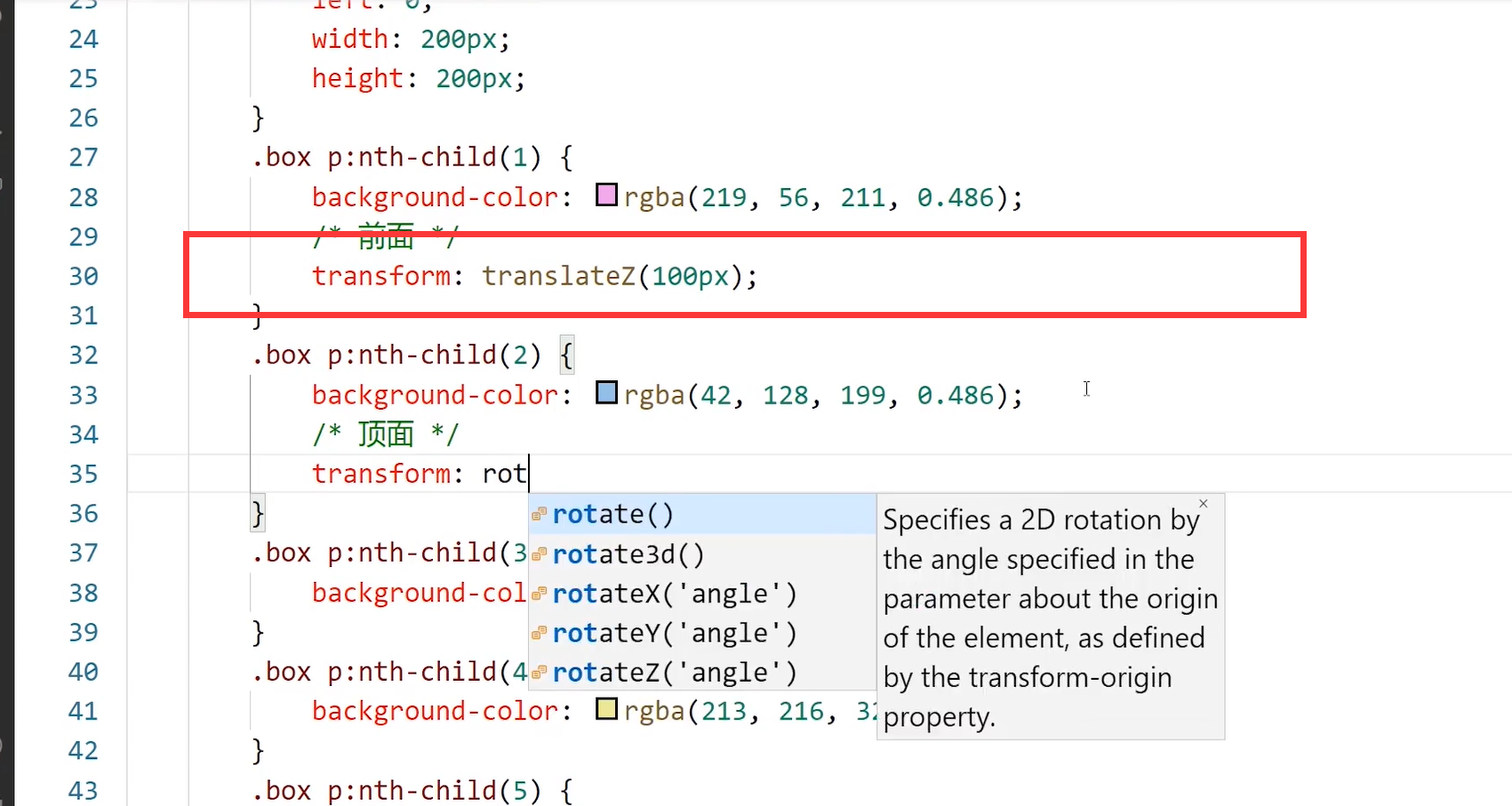Click the function icon beside rotateY

click(x=539, y=634)
